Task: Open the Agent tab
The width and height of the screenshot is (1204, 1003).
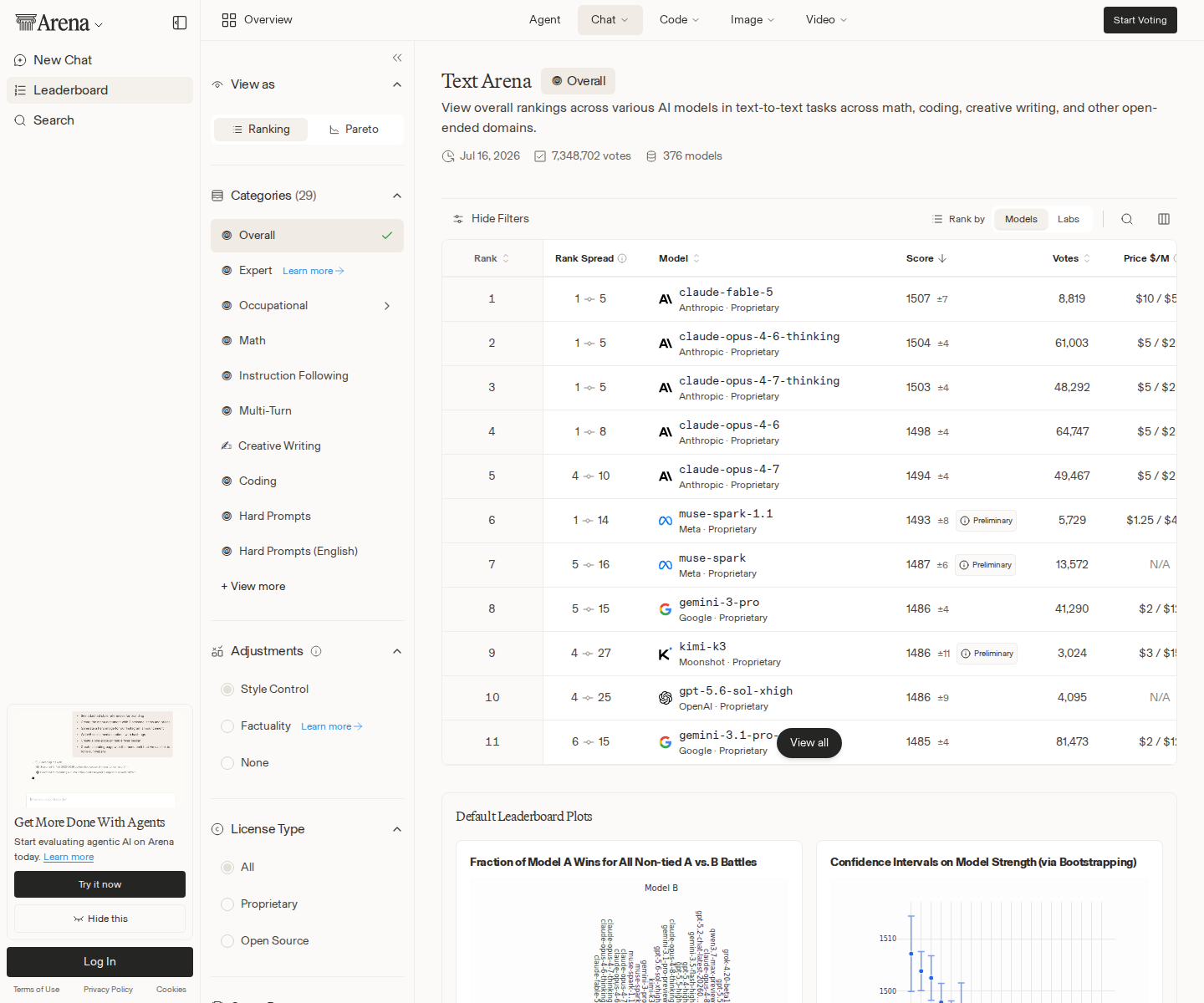Action: coord(544,20)
